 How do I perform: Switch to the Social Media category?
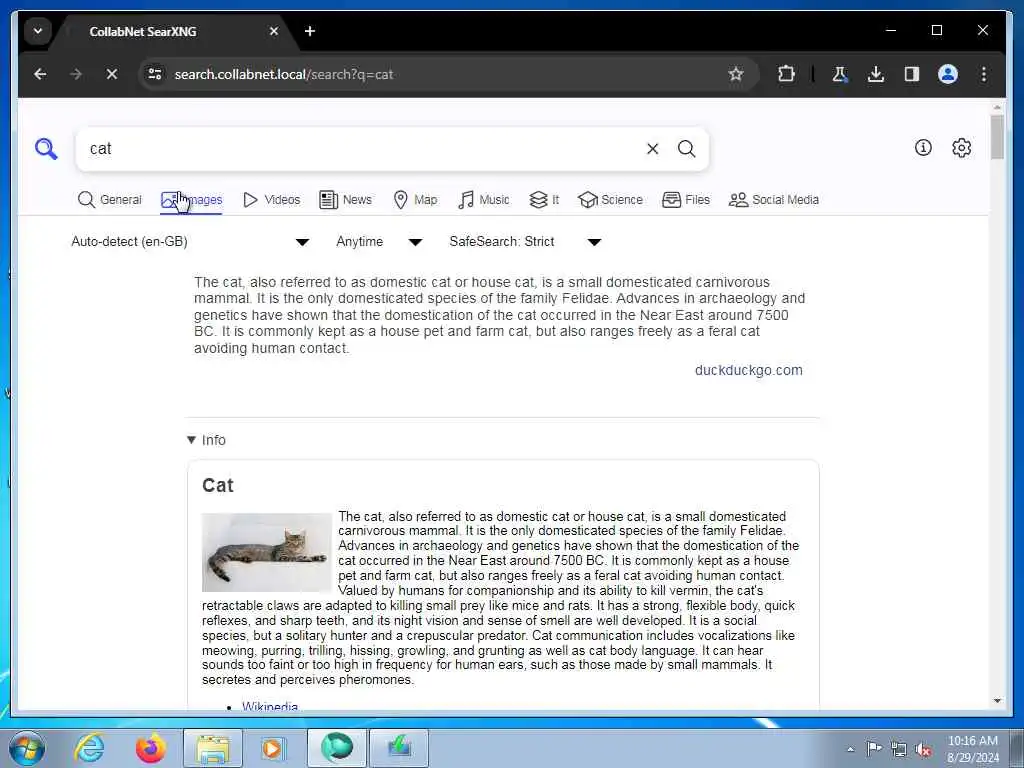click(x=774, y=200)
